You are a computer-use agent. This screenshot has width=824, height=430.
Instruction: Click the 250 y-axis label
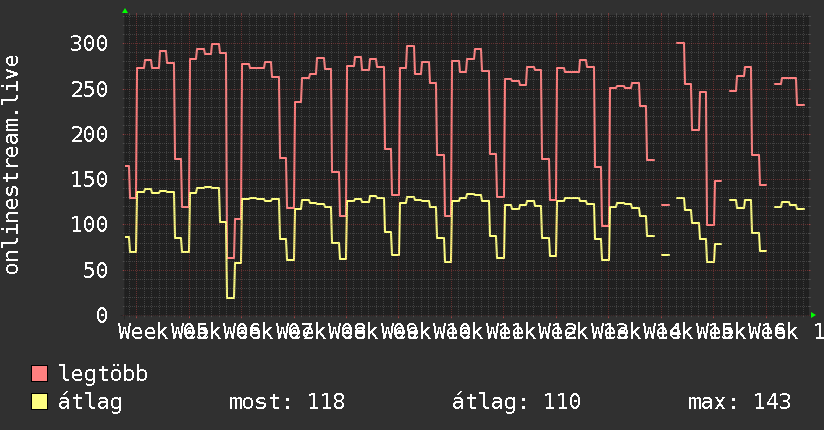pos(89,89)
